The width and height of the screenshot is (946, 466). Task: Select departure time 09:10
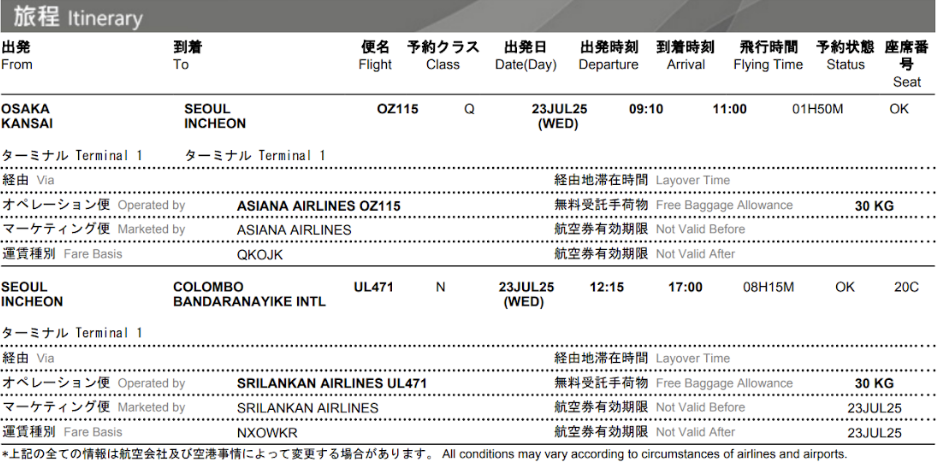pyautogui.click(x=646, y=109)
